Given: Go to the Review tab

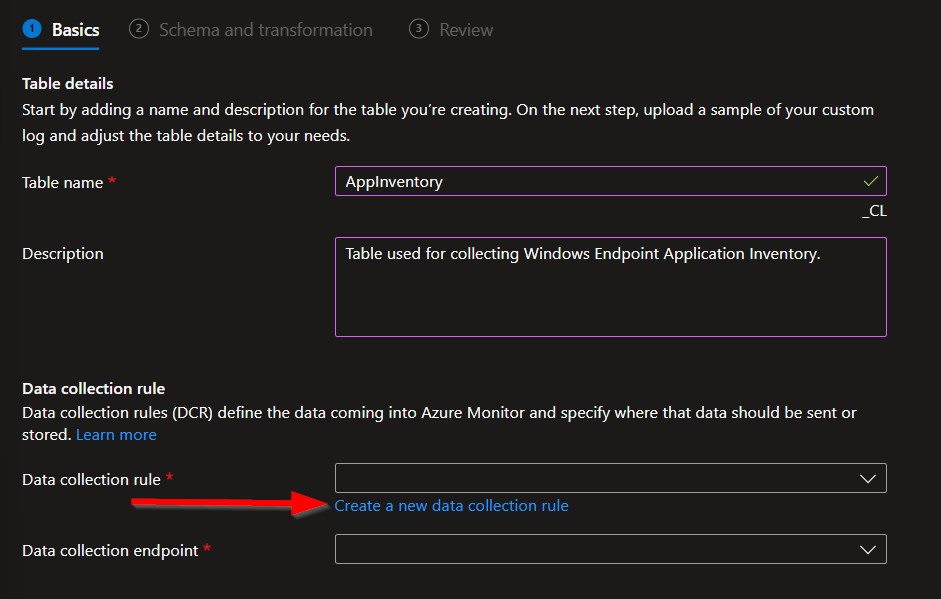Looking at the screenshot, I should point(466,30).
